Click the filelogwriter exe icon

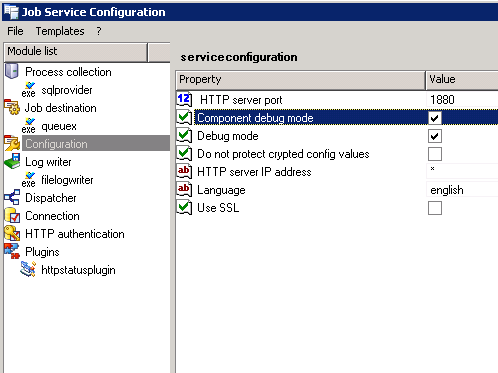click(x=29, y=180)
